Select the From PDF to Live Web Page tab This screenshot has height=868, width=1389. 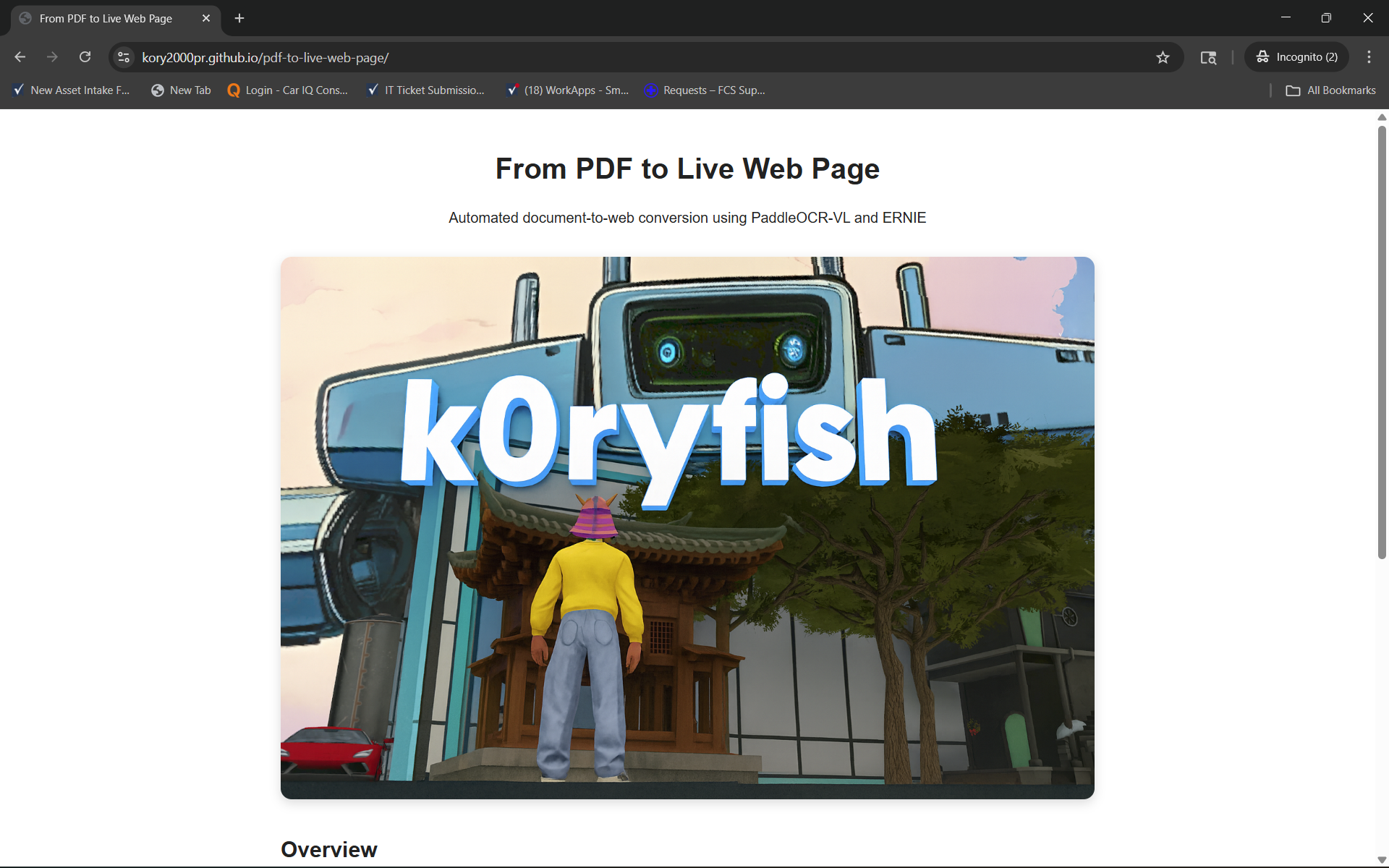tap(106, 18)
